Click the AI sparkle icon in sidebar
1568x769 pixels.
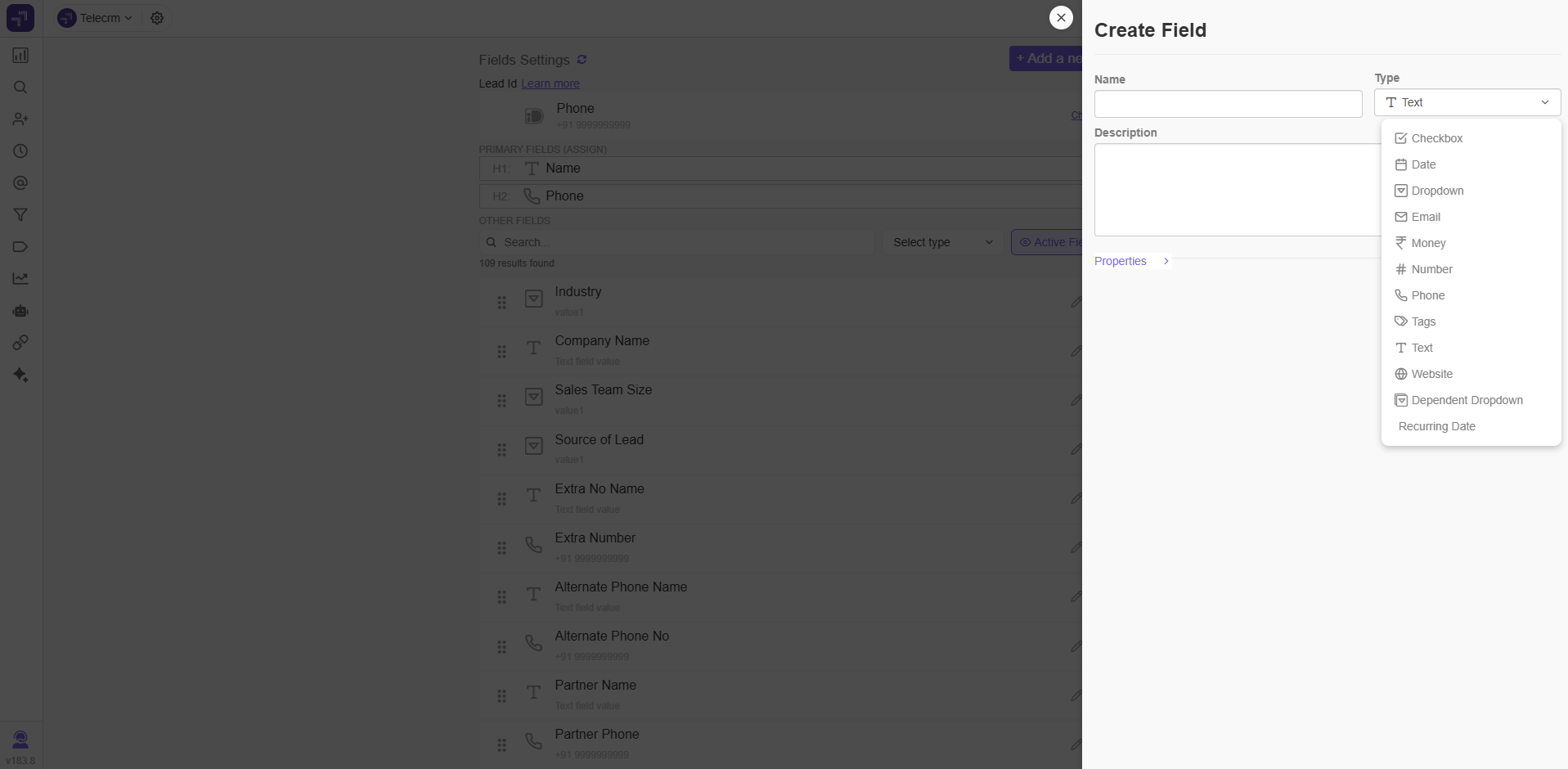click(20, 375)
